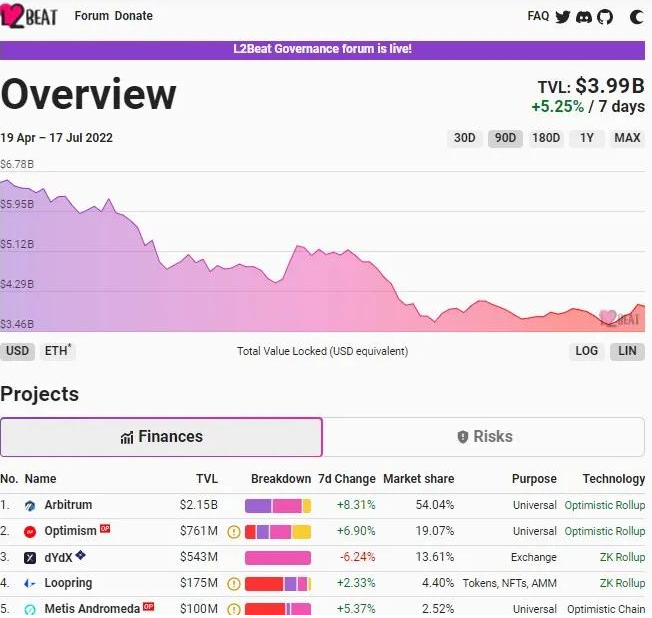The width and height of the screenshot is (652, 618).
Task: Switch chart currency to ETH
Action: 58,351
